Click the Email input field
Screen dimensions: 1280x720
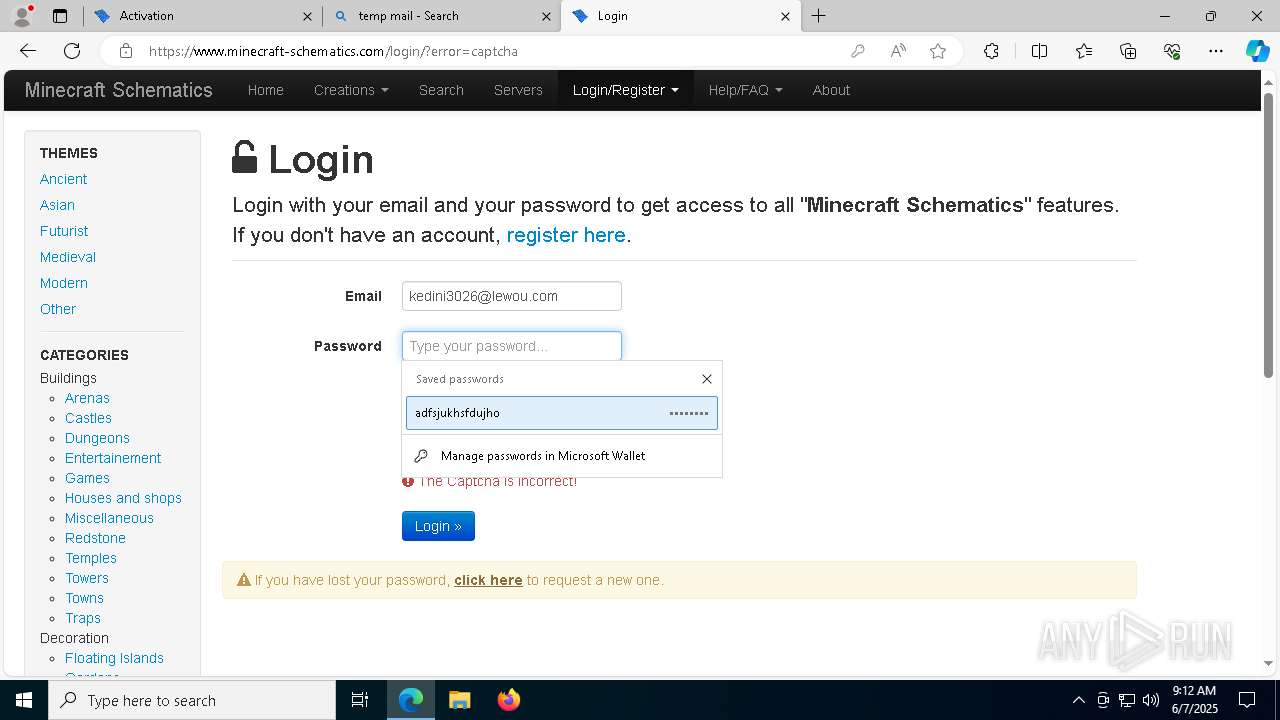(512, 296)
